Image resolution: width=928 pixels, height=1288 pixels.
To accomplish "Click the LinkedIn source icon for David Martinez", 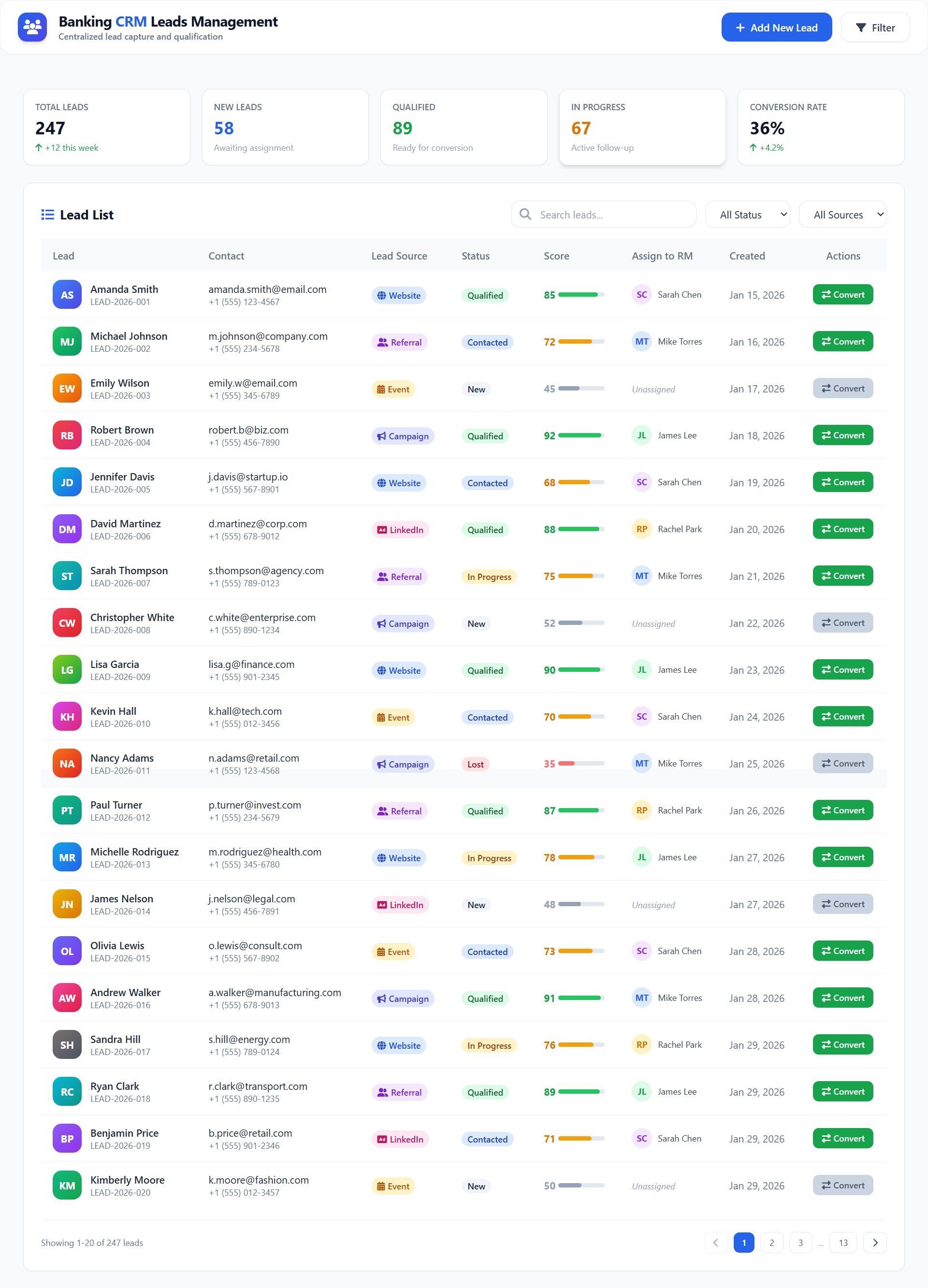I will pyautogui.click(x=382, y=529).
